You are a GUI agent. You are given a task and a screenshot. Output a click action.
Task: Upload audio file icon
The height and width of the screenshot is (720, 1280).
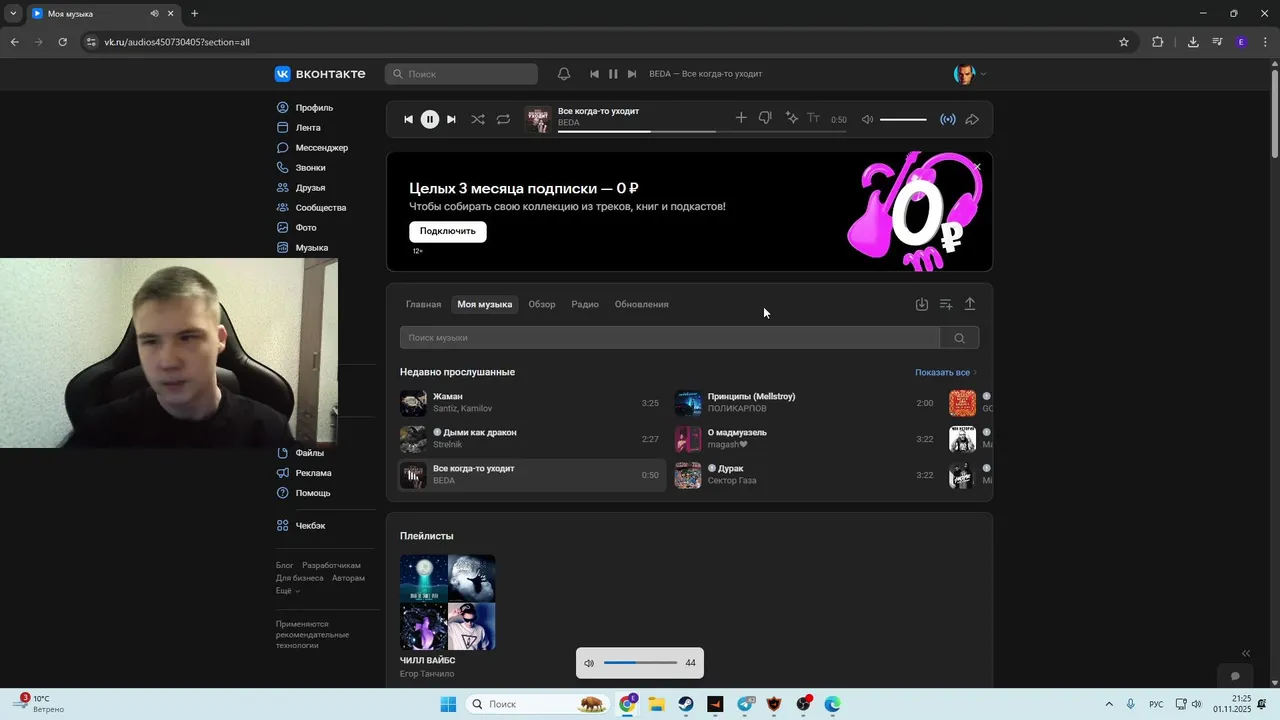click(x=970, y=304)
